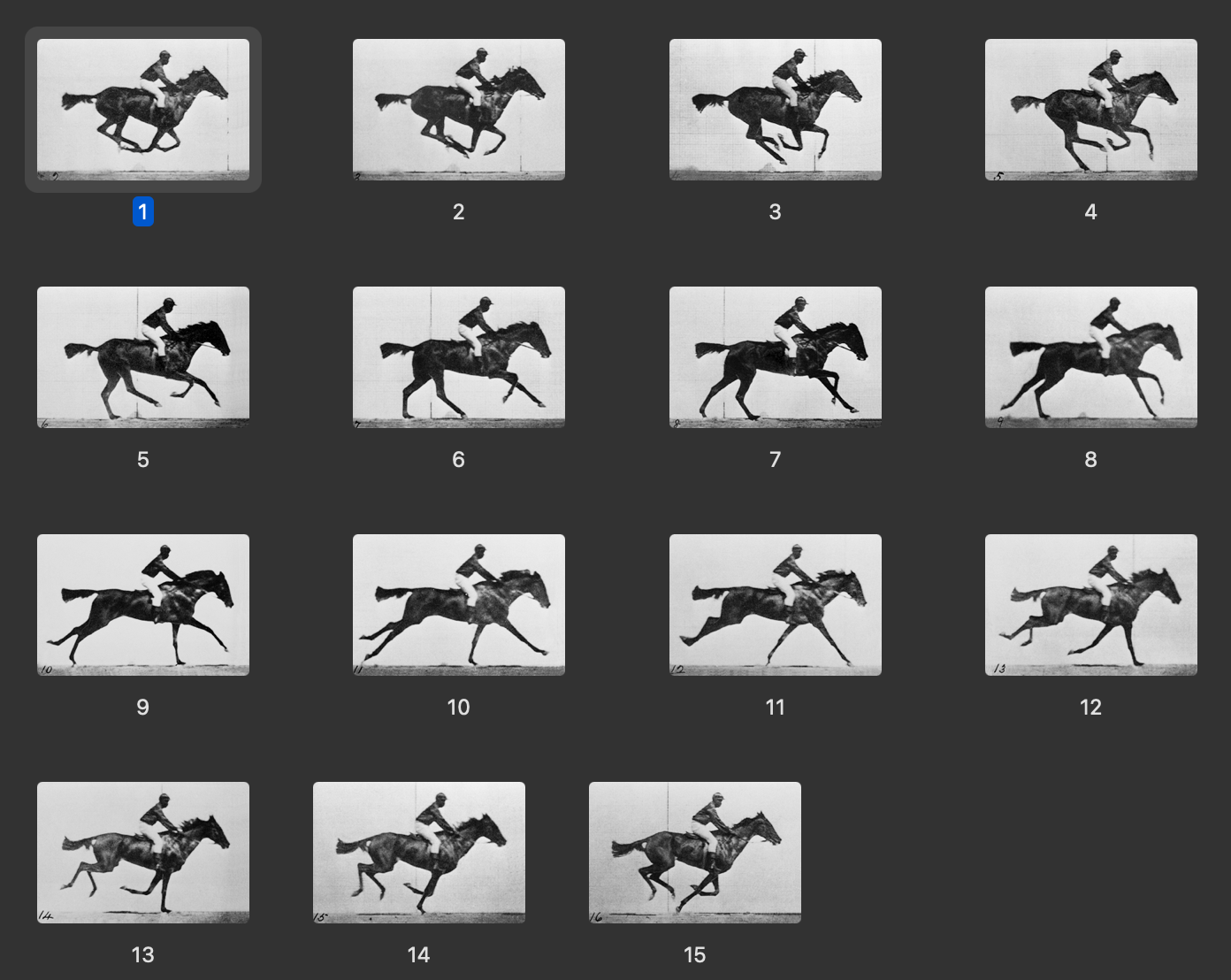The image size is (1231, 980).
Task: Select the horse frame thumbnail numbered 2
Action: (459, 110)
